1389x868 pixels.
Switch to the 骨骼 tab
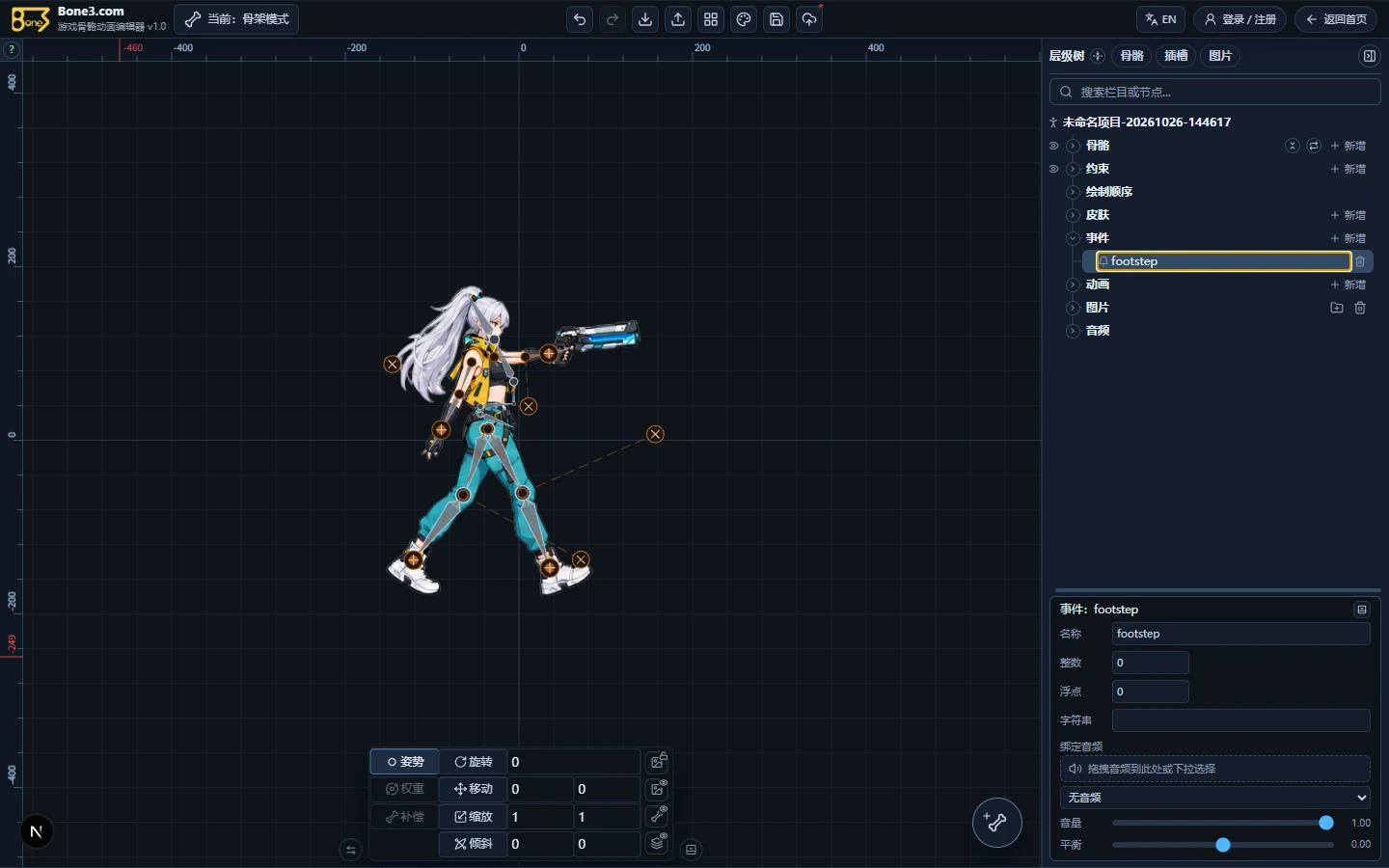(1132, 56)
